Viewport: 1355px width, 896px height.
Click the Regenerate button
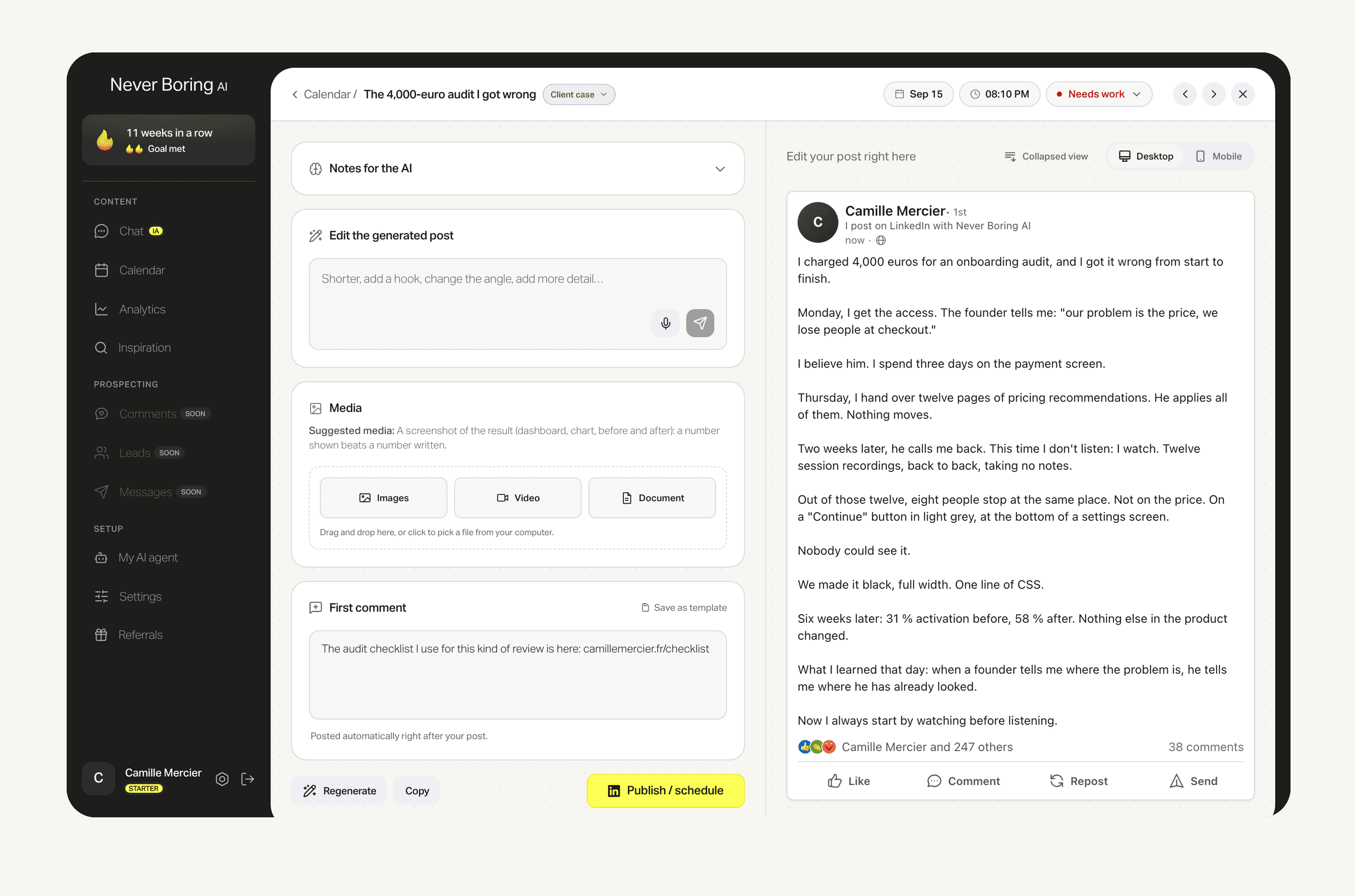click(339, 791)
